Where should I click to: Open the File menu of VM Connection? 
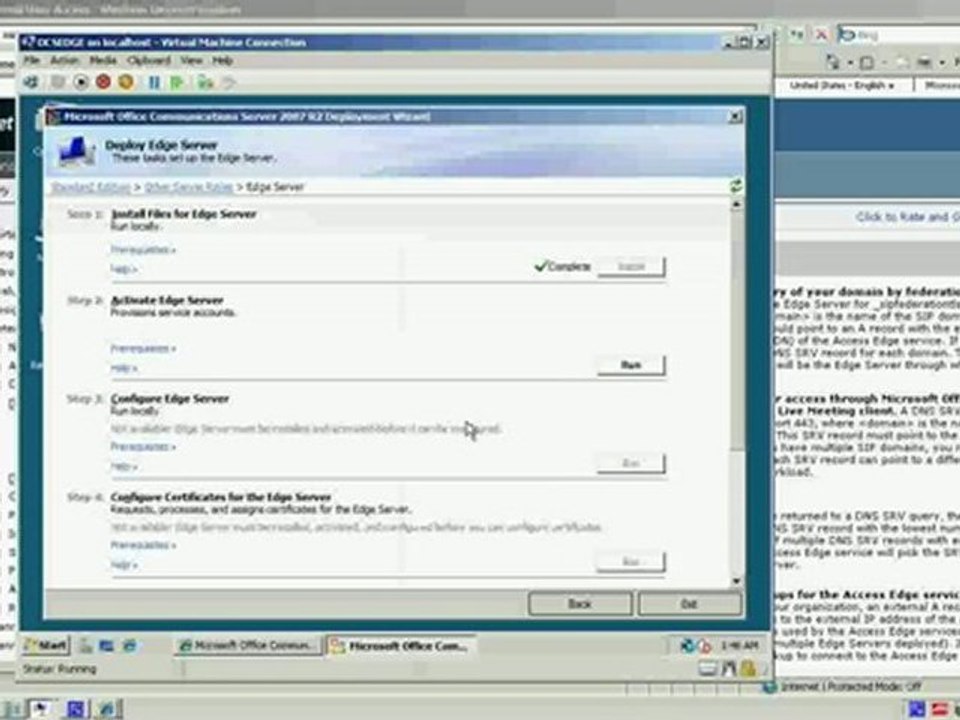(31, 61)
